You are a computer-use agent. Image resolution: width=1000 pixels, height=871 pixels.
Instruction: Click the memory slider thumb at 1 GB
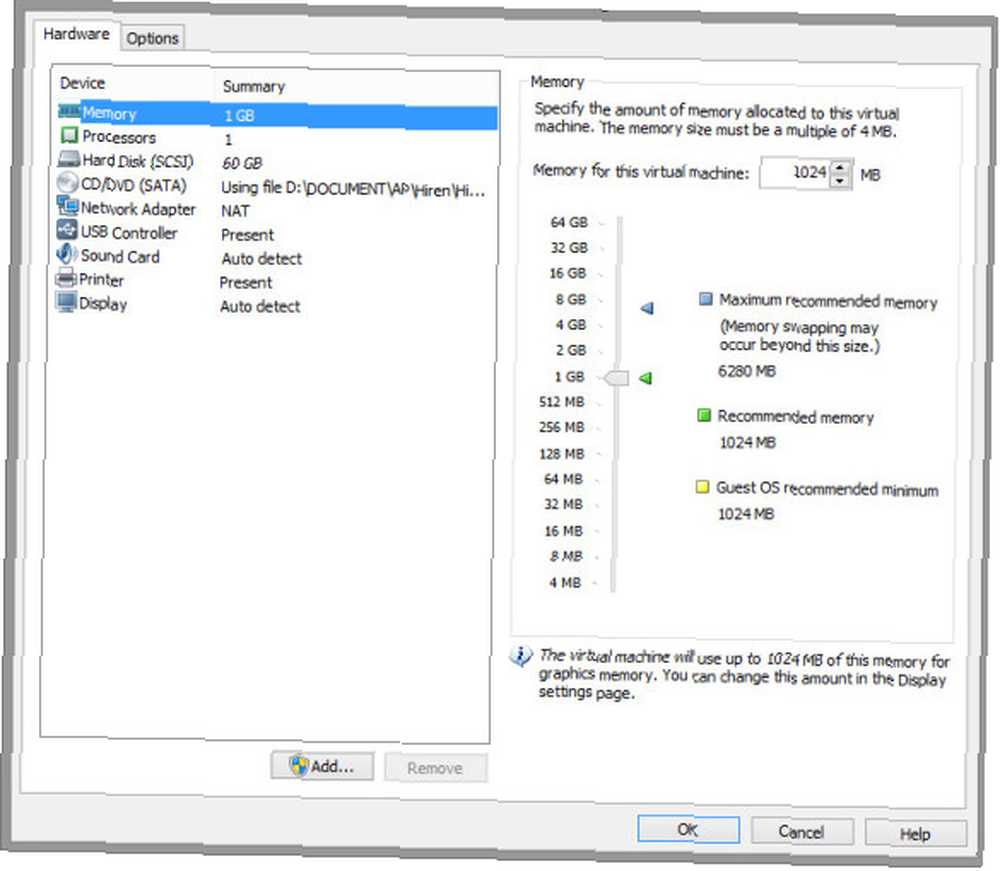point(617,378)
